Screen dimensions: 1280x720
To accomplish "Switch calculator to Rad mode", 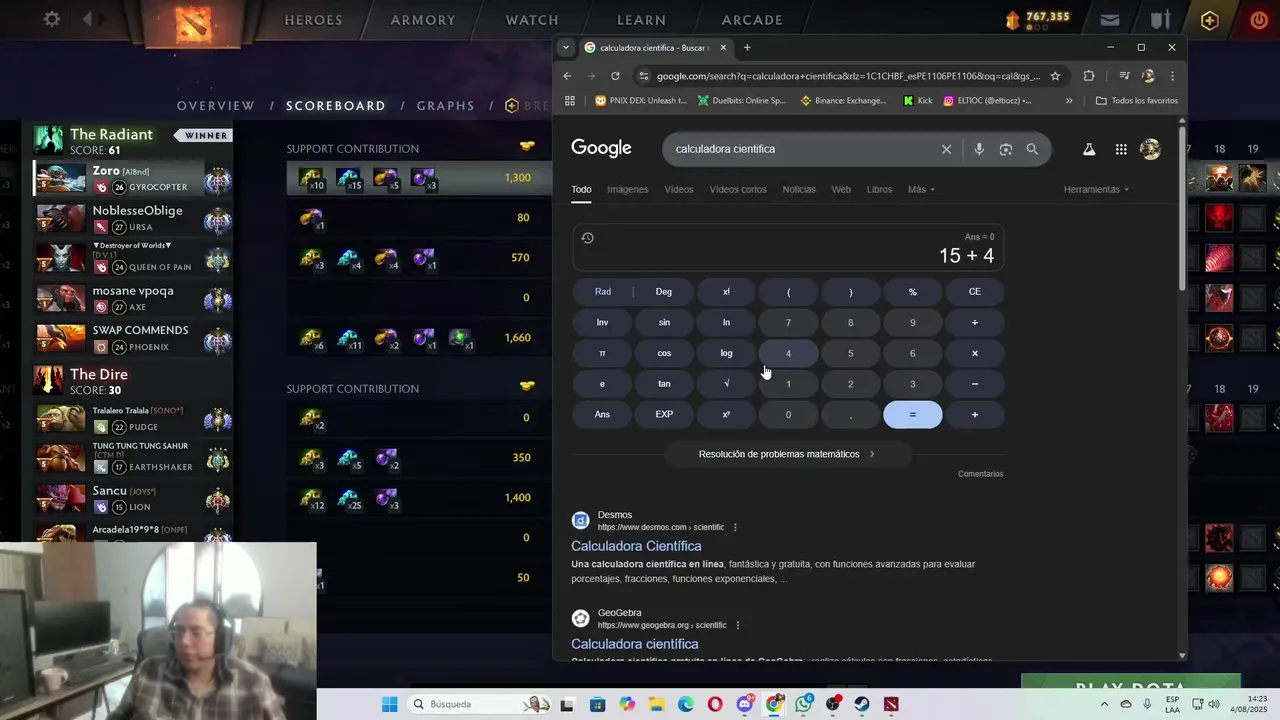I will pyautogui.click(x=603, y=292).
